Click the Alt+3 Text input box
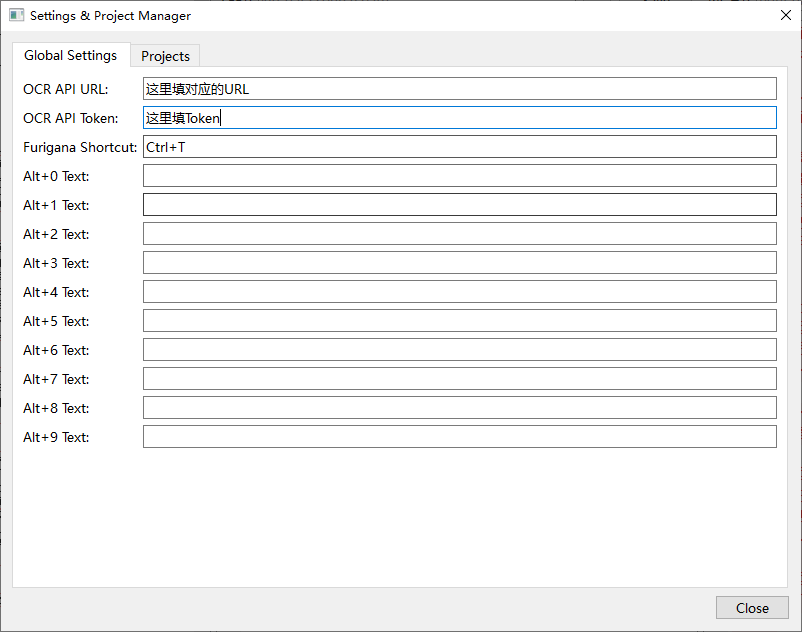 coord(460,263)
